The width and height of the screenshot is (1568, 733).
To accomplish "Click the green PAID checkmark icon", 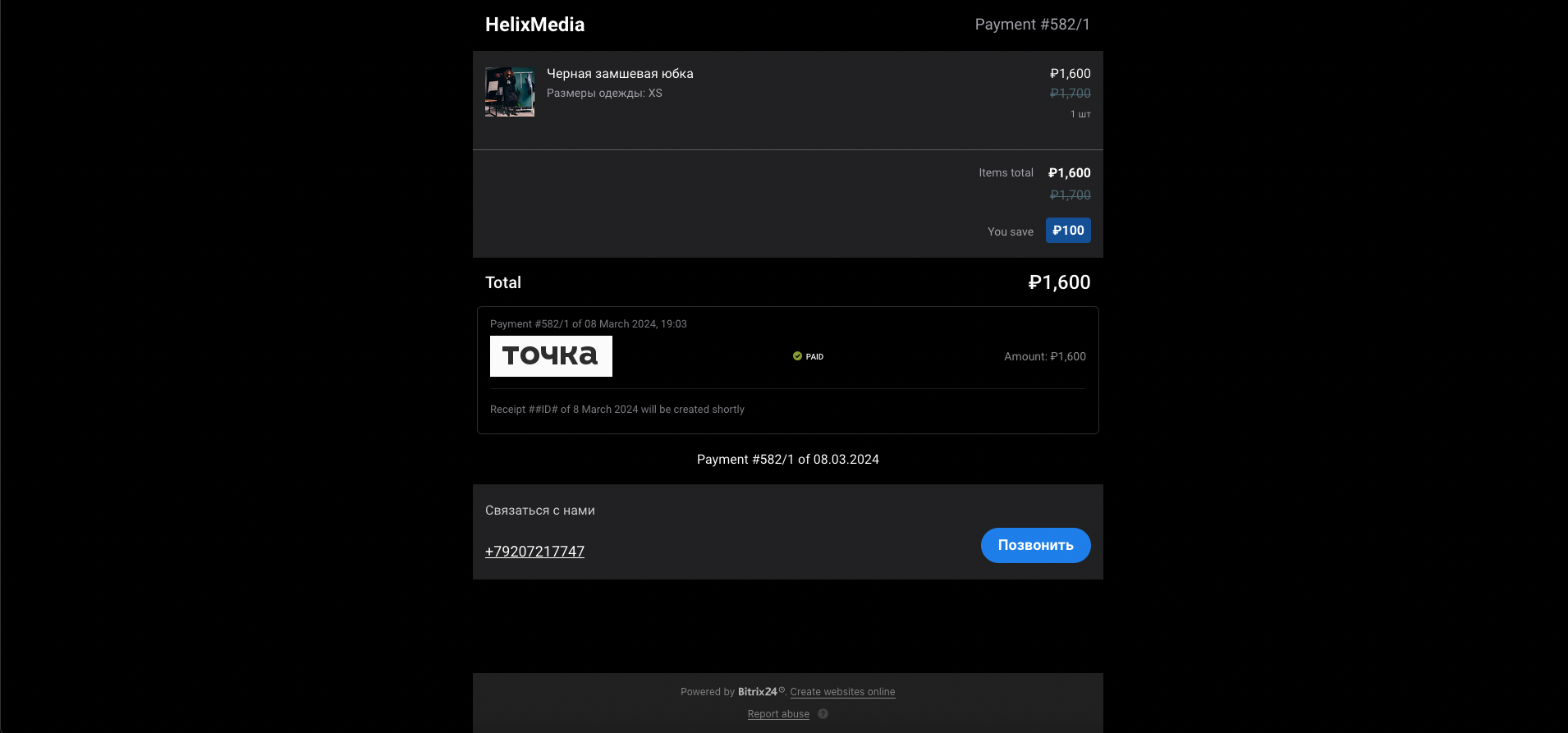I will [x=797, y=356].
